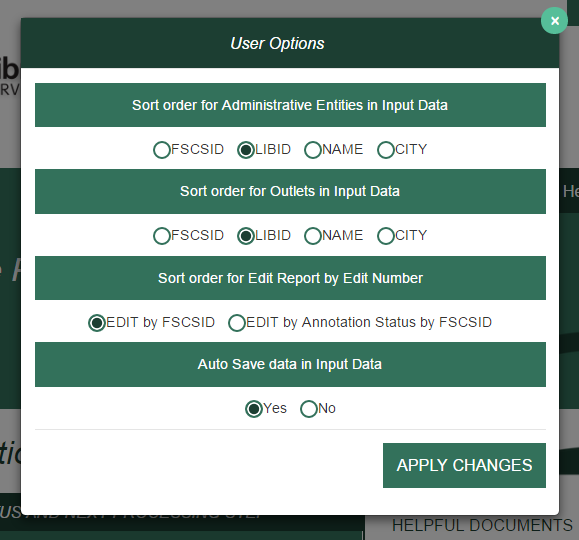Screen dimensions: 579x540
Task: Select FSCSID for Administrative Entities sort
Action: point(162,150)
